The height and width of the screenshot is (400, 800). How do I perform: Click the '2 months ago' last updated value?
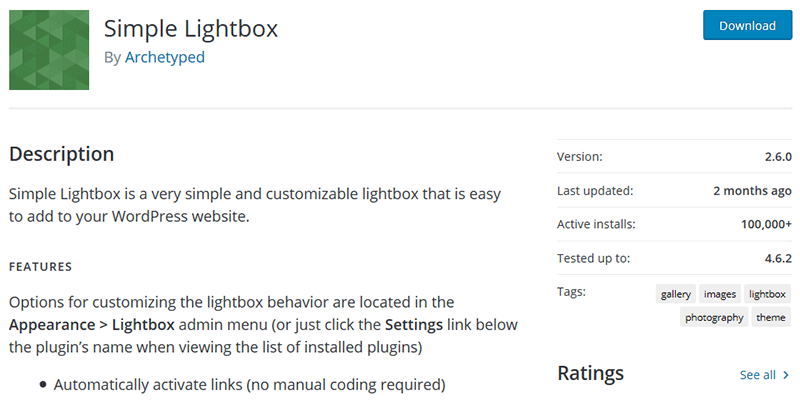(x=752, y=191)
